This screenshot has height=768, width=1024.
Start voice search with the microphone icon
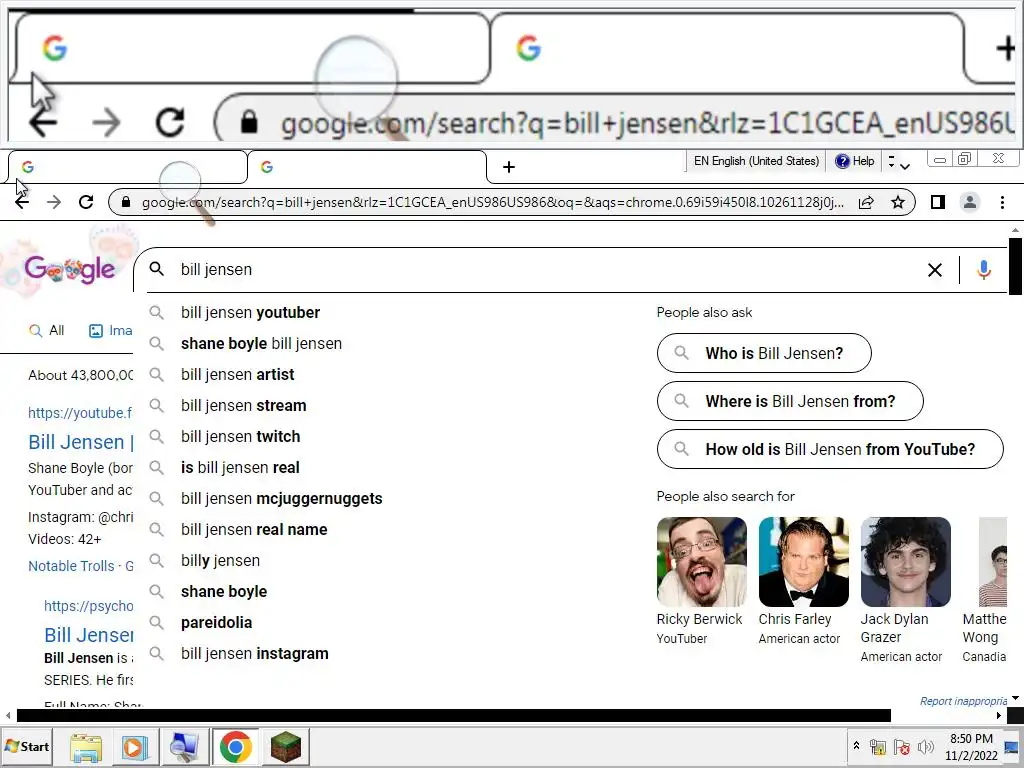click(x=984, y=270)
